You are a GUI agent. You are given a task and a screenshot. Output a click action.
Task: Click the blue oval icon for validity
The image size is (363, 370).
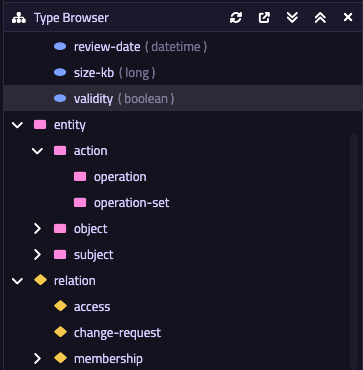click(60, 99)
